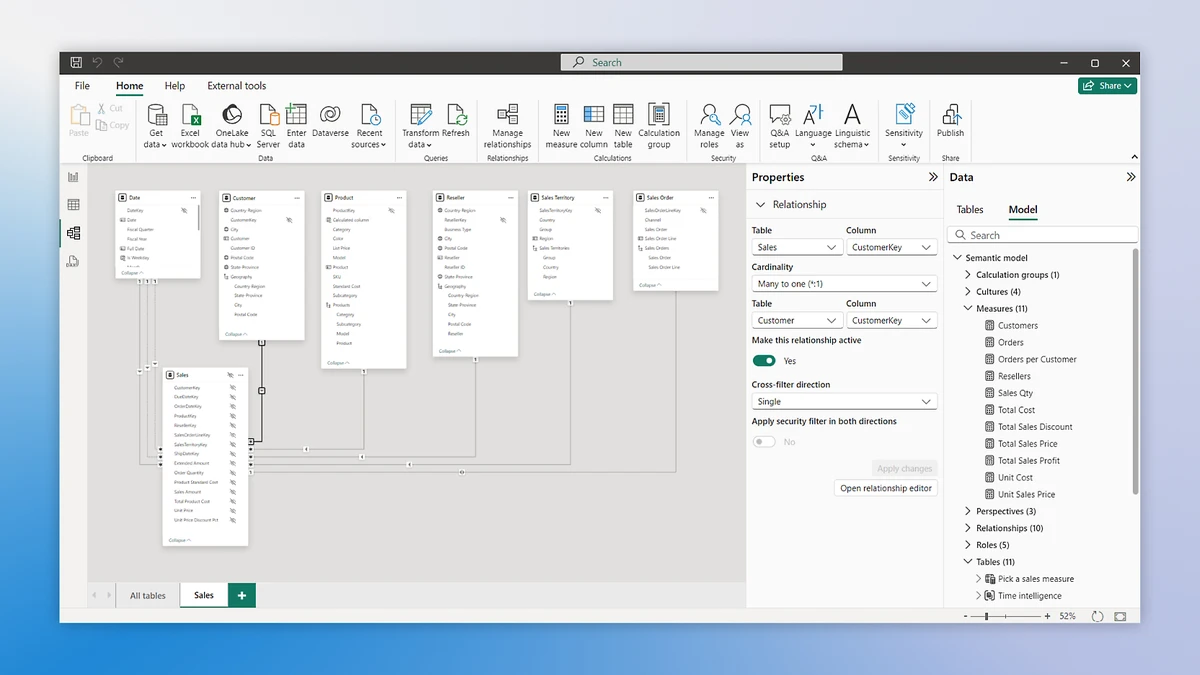Toggle visibility of ResellerKey in Reseller table
The height and width of the screenshot is (675, 1200).
pos(503,220)
